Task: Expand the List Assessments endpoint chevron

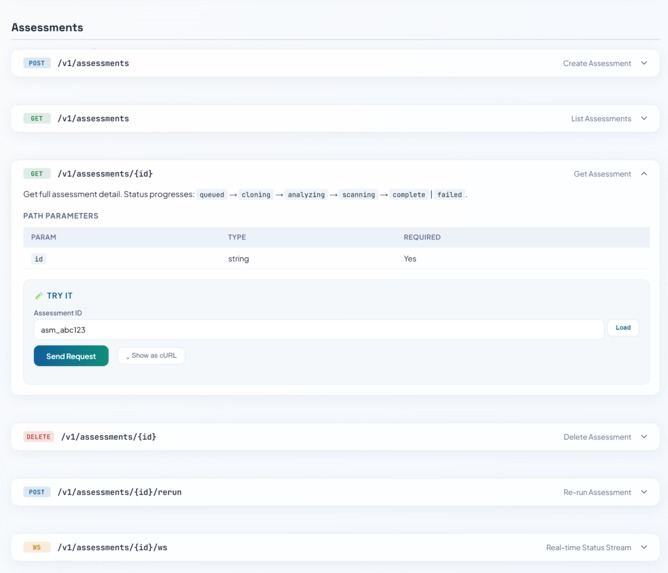Action: pos(644,118)
